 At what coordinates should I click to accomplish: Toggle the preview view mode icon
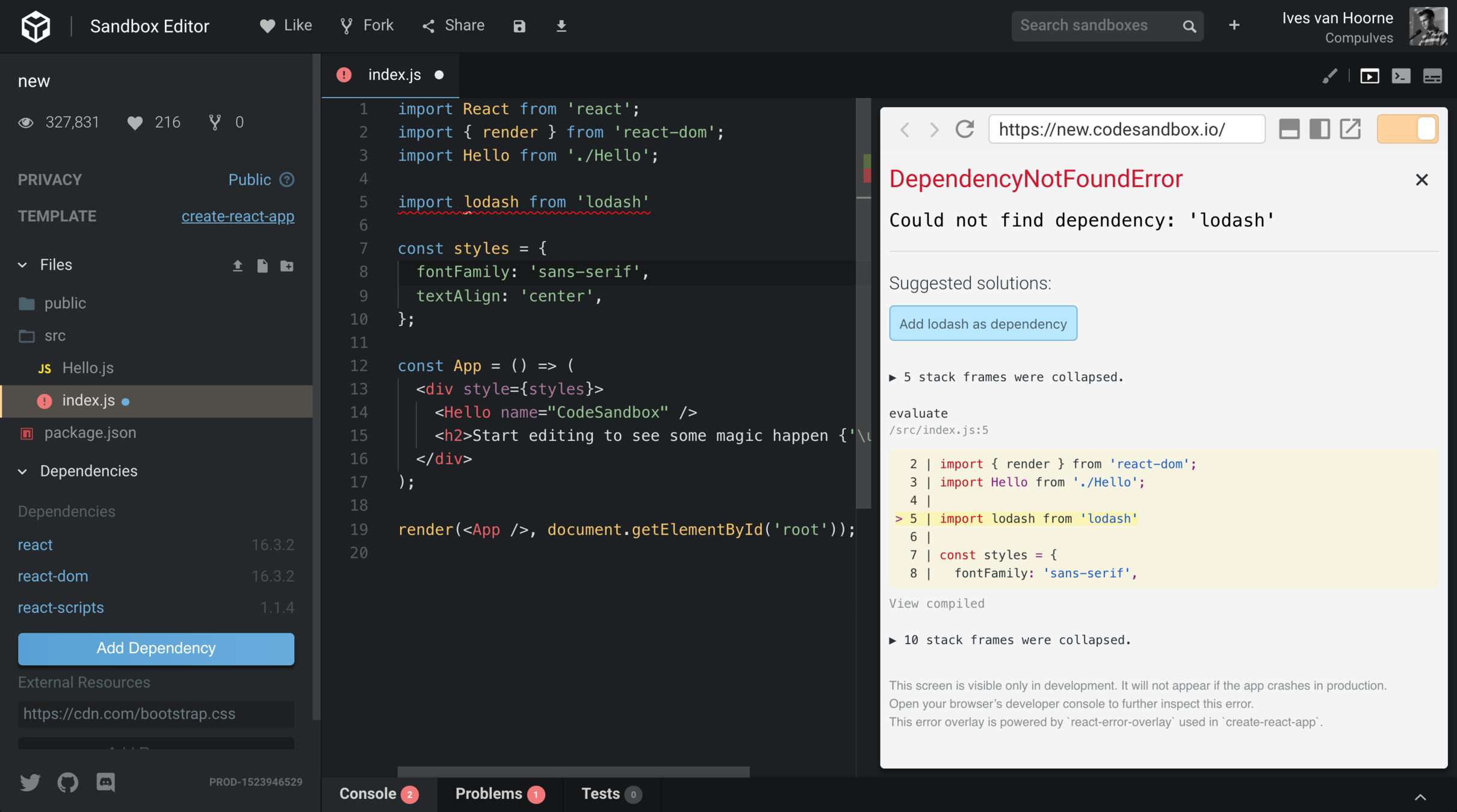point(1370,76)
